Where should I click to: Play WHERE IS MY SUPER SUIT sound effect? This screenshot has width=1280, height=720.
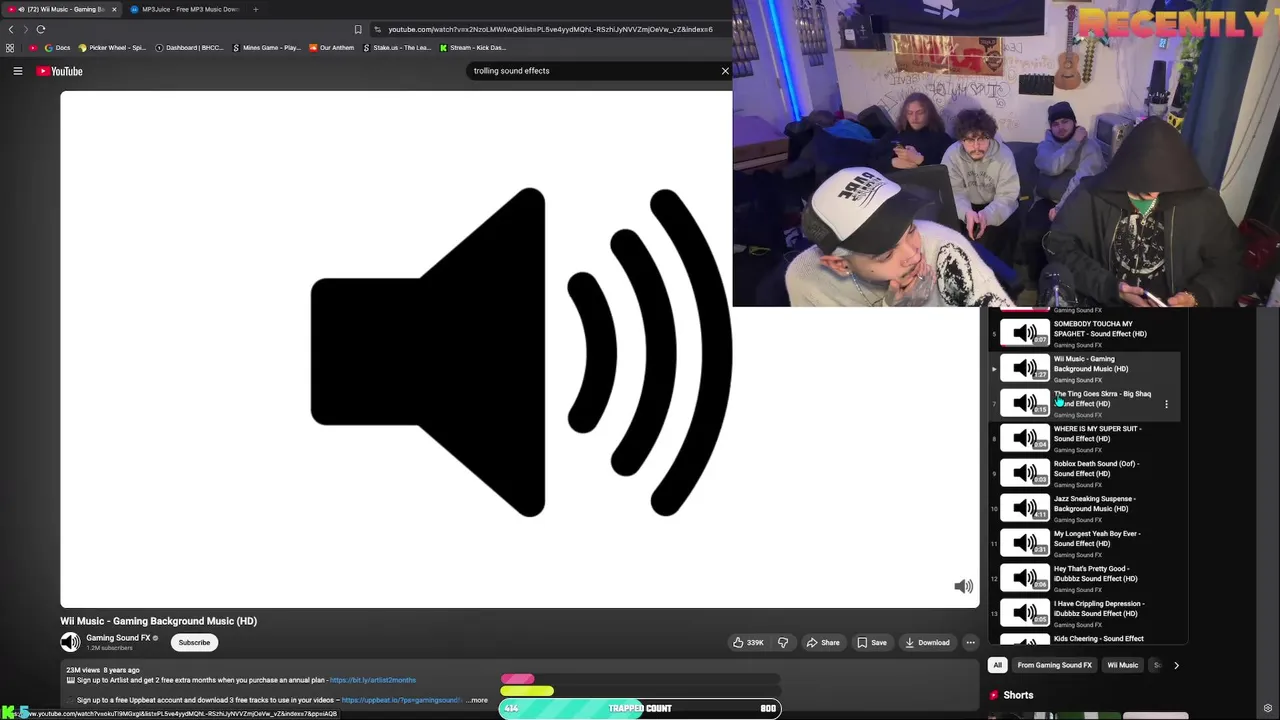coord(1087,438)
